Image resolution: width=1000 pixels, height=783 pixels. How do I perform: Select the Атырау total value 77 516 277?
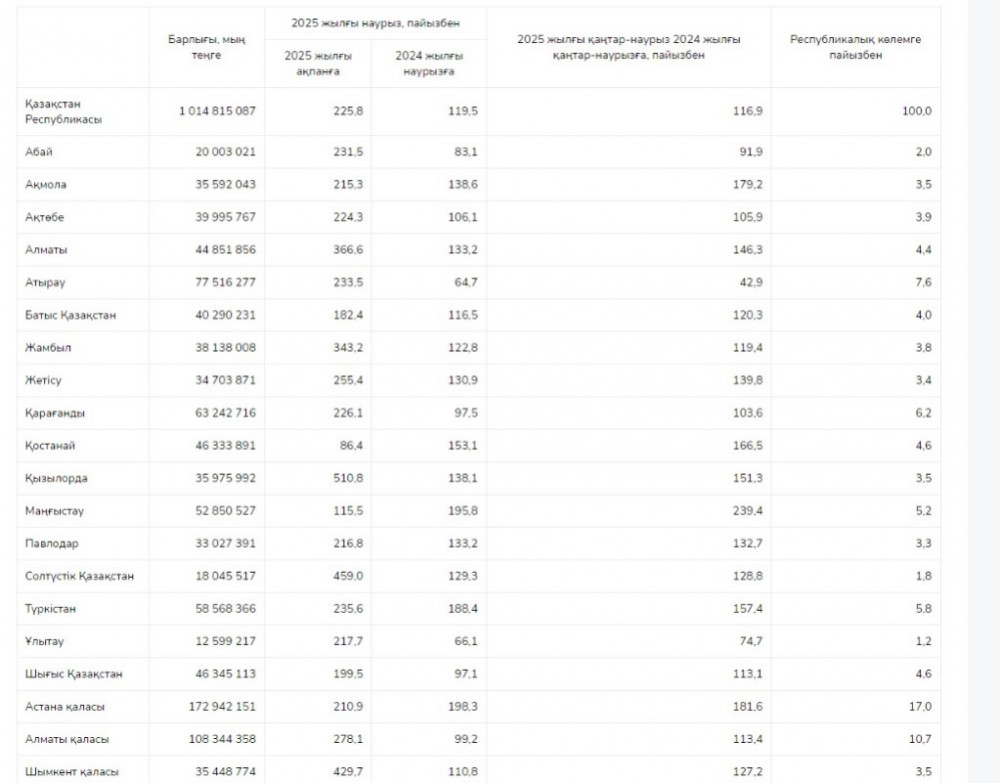(x=218, y=283)
